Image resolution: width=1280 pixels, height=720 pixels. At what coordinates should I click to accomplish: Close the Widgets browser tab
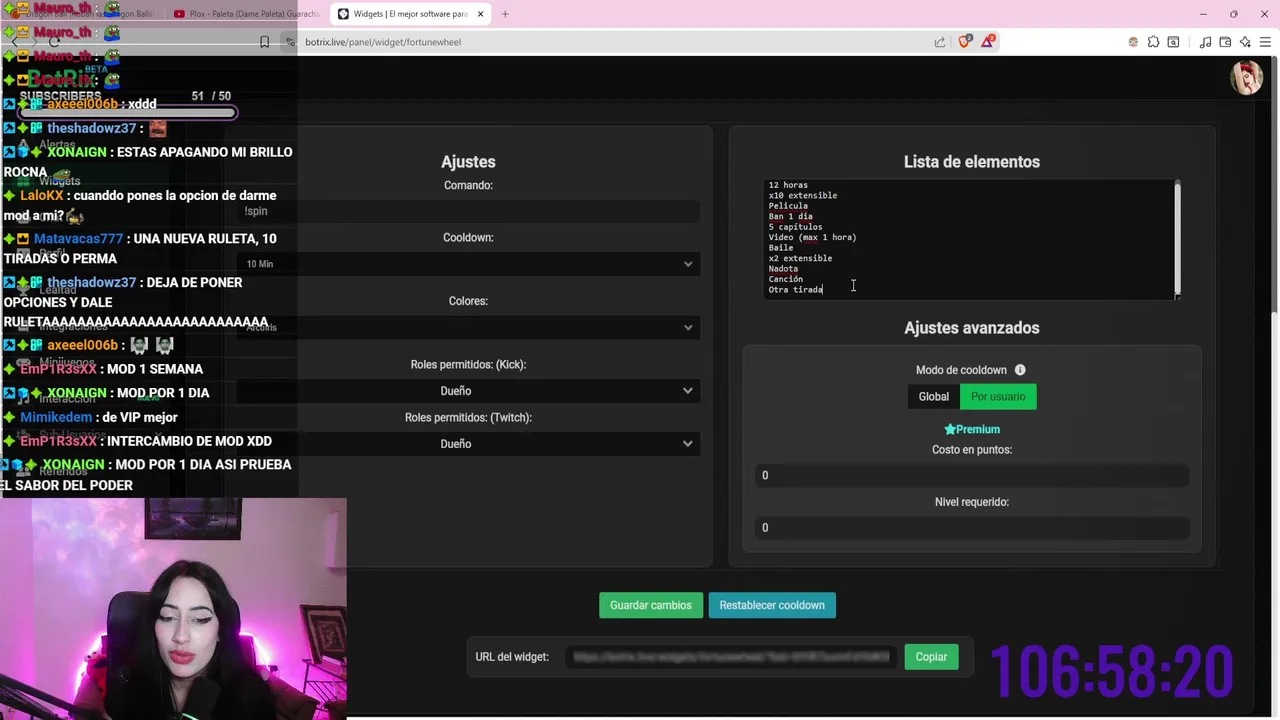click(480, 14)
